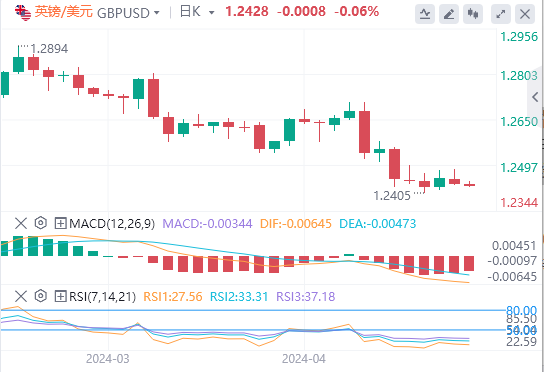
Task: Click the UK/US flag currency icon
Action: click(x=23, y=12)
